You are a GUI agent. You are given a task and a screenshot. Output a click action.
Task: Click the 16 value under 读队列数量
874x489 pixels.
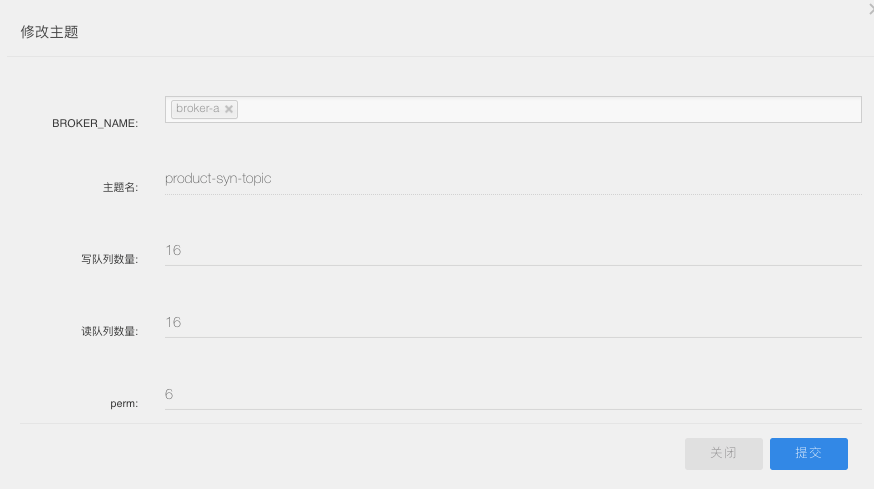(x=173, y=322)
